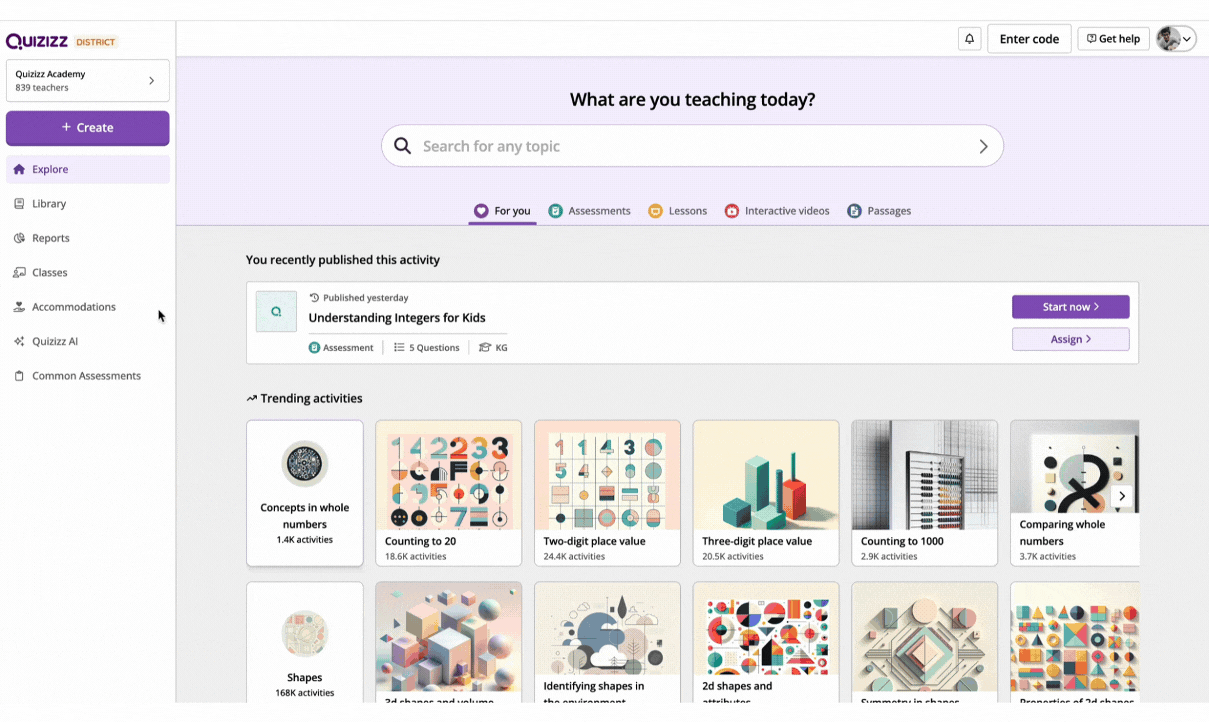Screen dimensions: 1209x722
Task: Click the Get help button
Action: coord(1113,39)
